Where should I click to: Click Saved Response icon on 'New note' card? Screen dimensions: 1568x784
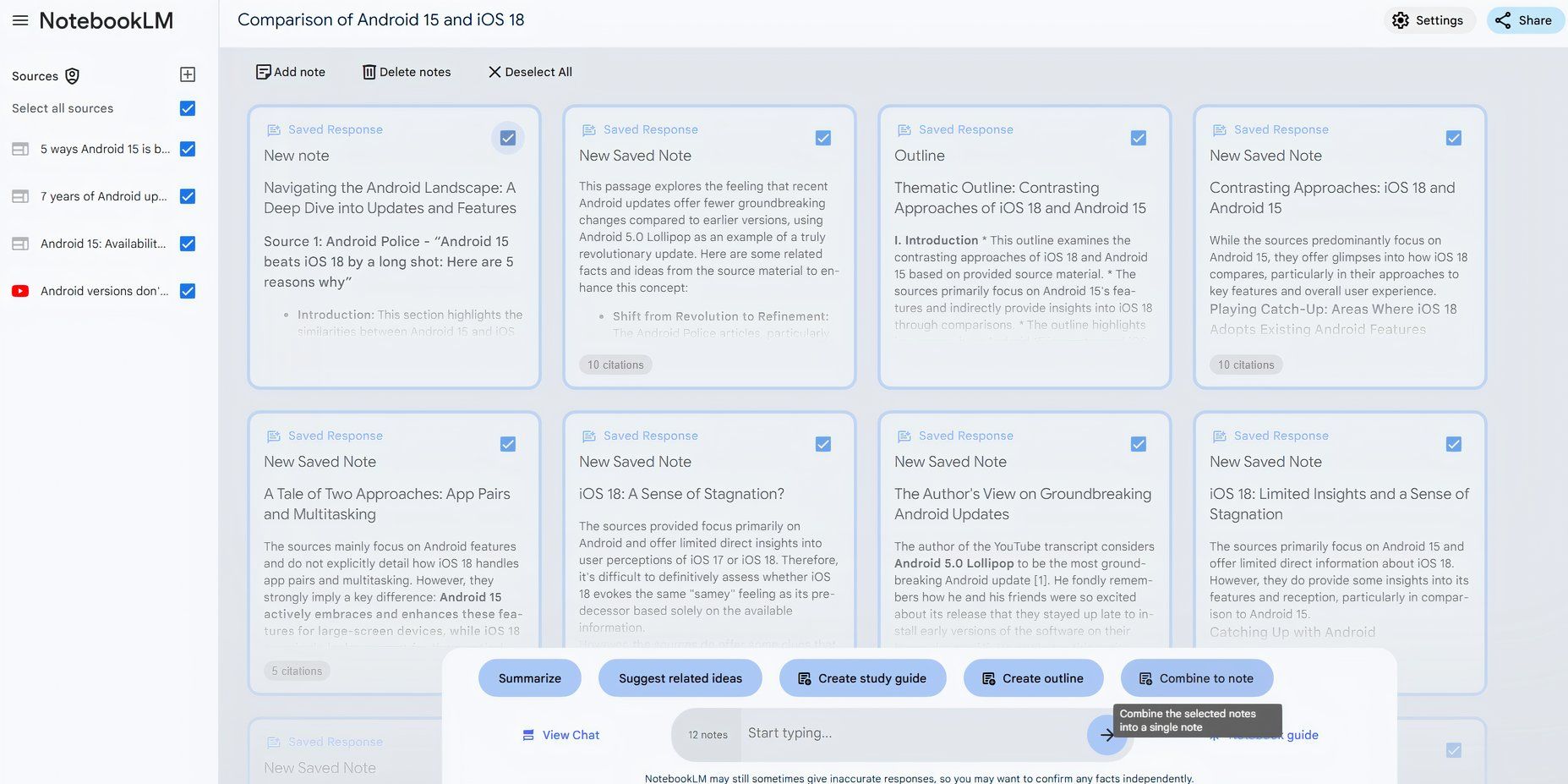(x=274, y=130)
